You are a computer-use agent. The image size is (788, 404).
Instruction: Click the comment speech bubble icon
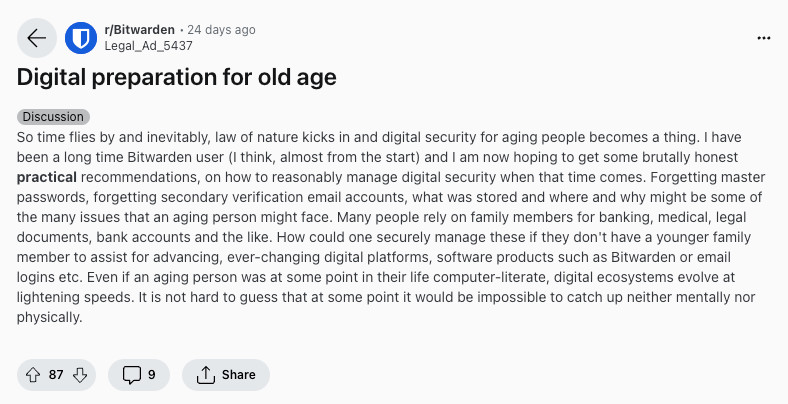coord(130,375)
